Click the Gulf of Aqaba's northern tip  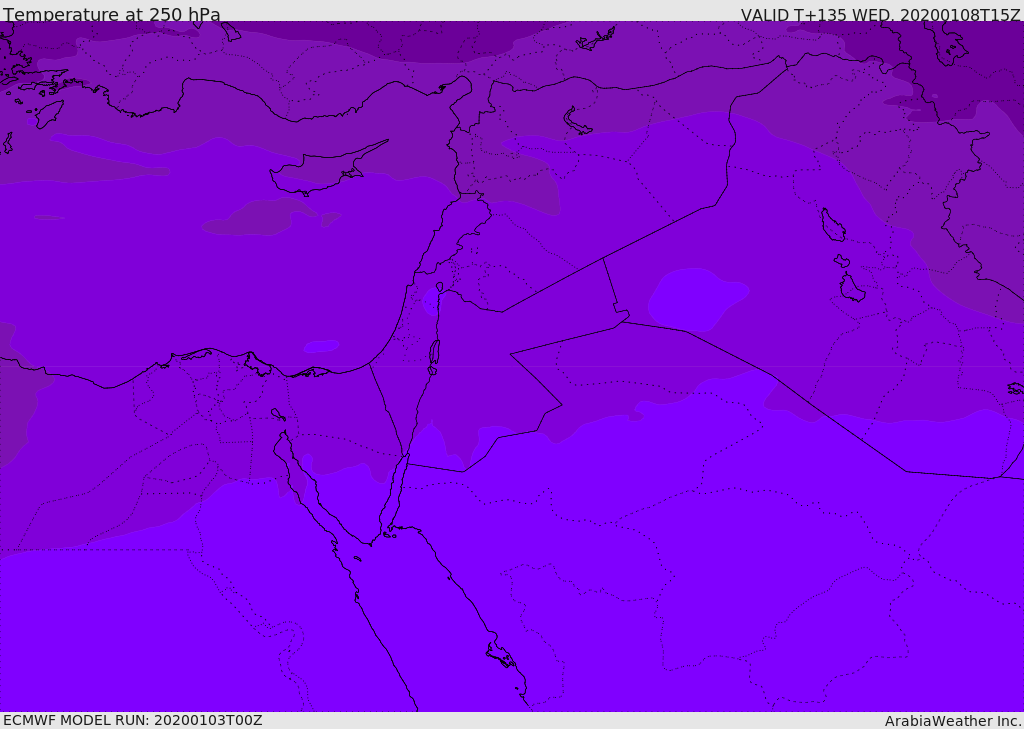pyautogui.click(x=406, y=458)
